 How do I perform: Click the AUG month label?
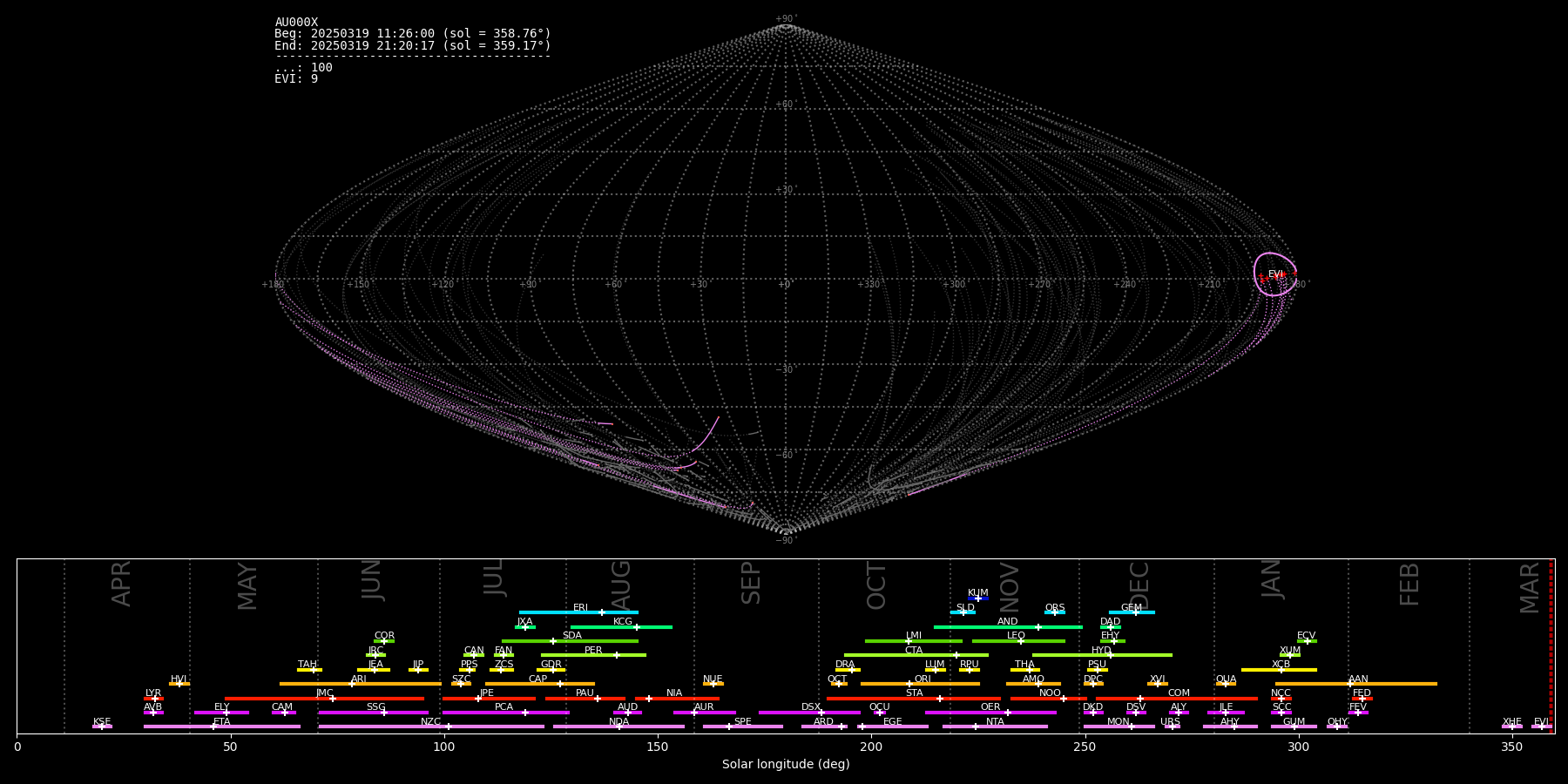coord(620,584)
